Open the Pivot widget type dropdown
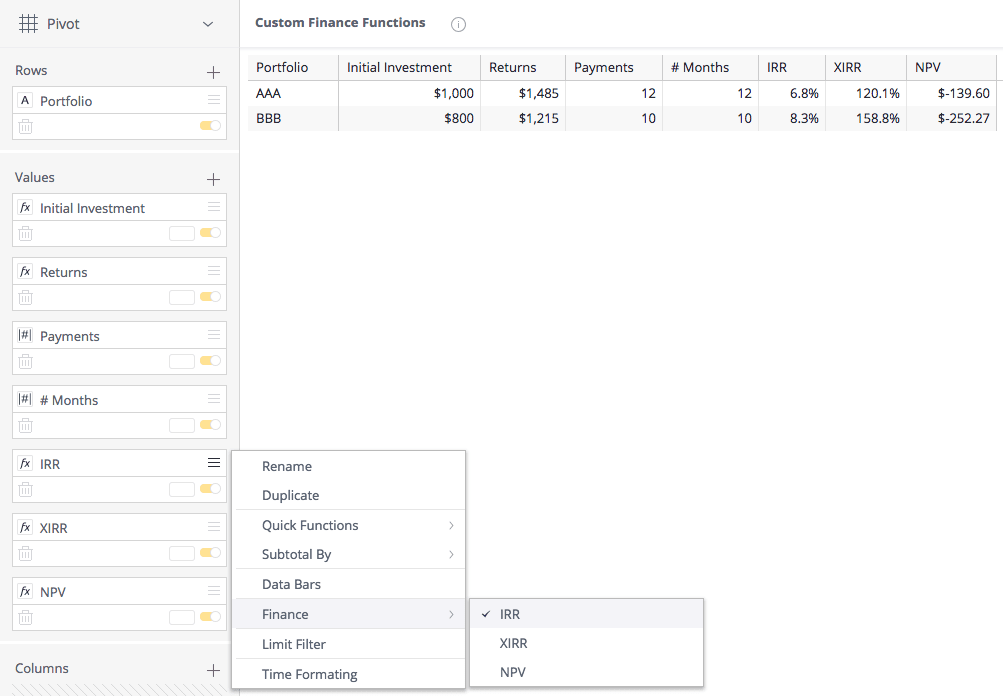 coord(207,24)
